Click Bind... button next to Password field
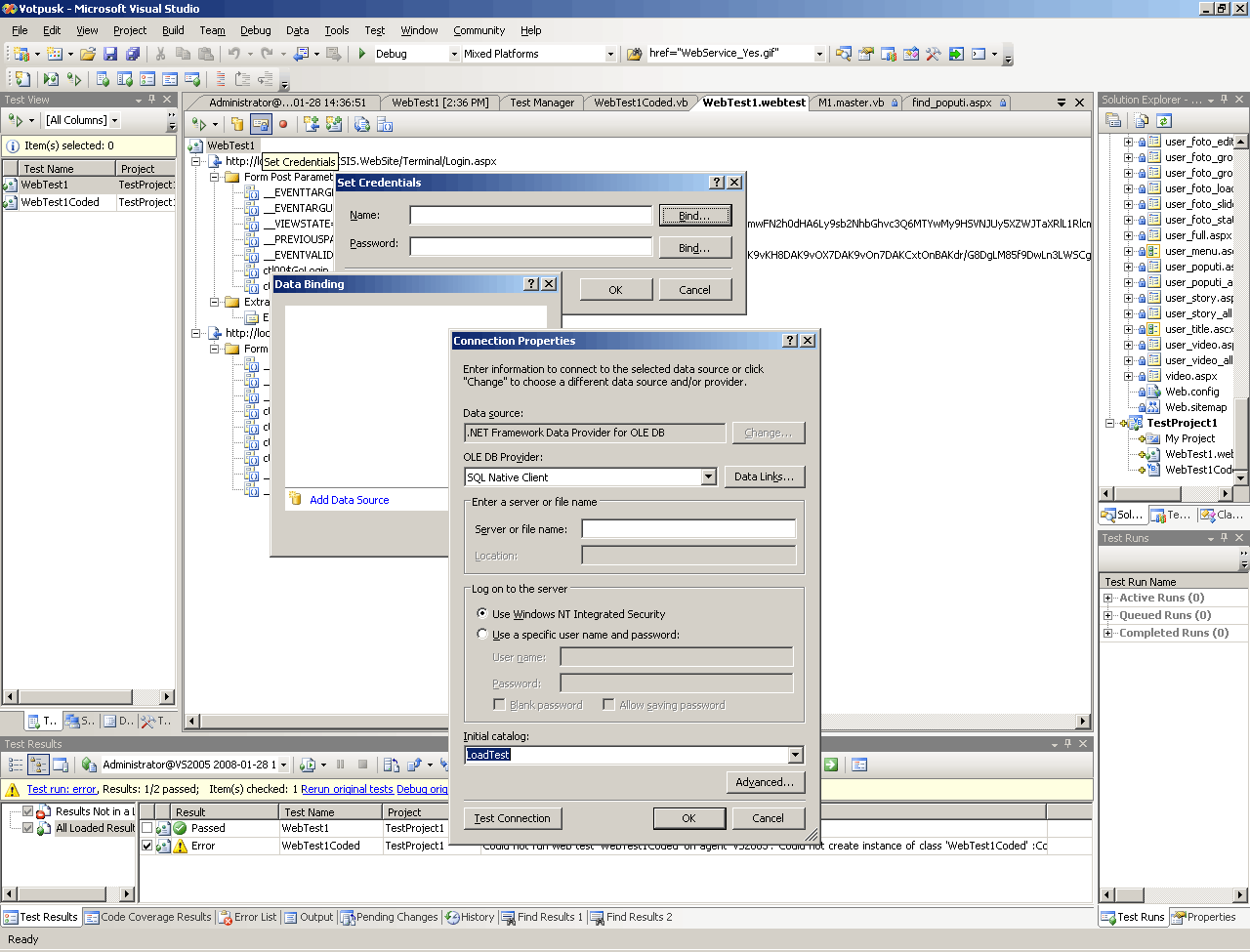Image resolution: width=1250 pixels, height=952 pixels. [x=694, y=248]
